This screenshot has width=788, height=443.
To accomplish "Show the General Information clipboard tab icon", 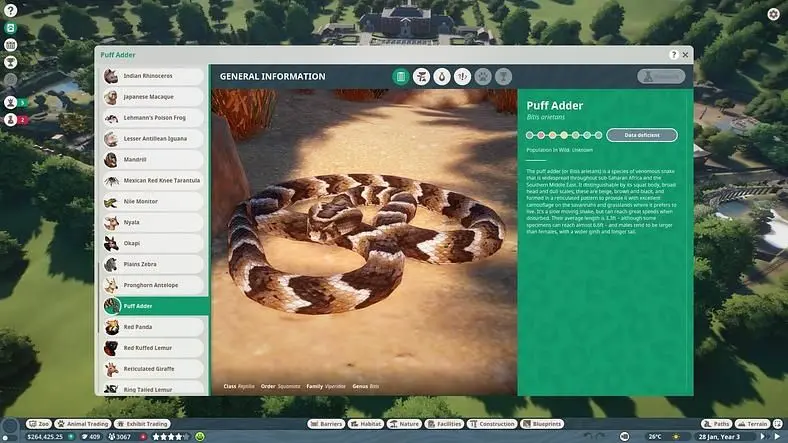I will pyautogui.click(x=401, y=77).
